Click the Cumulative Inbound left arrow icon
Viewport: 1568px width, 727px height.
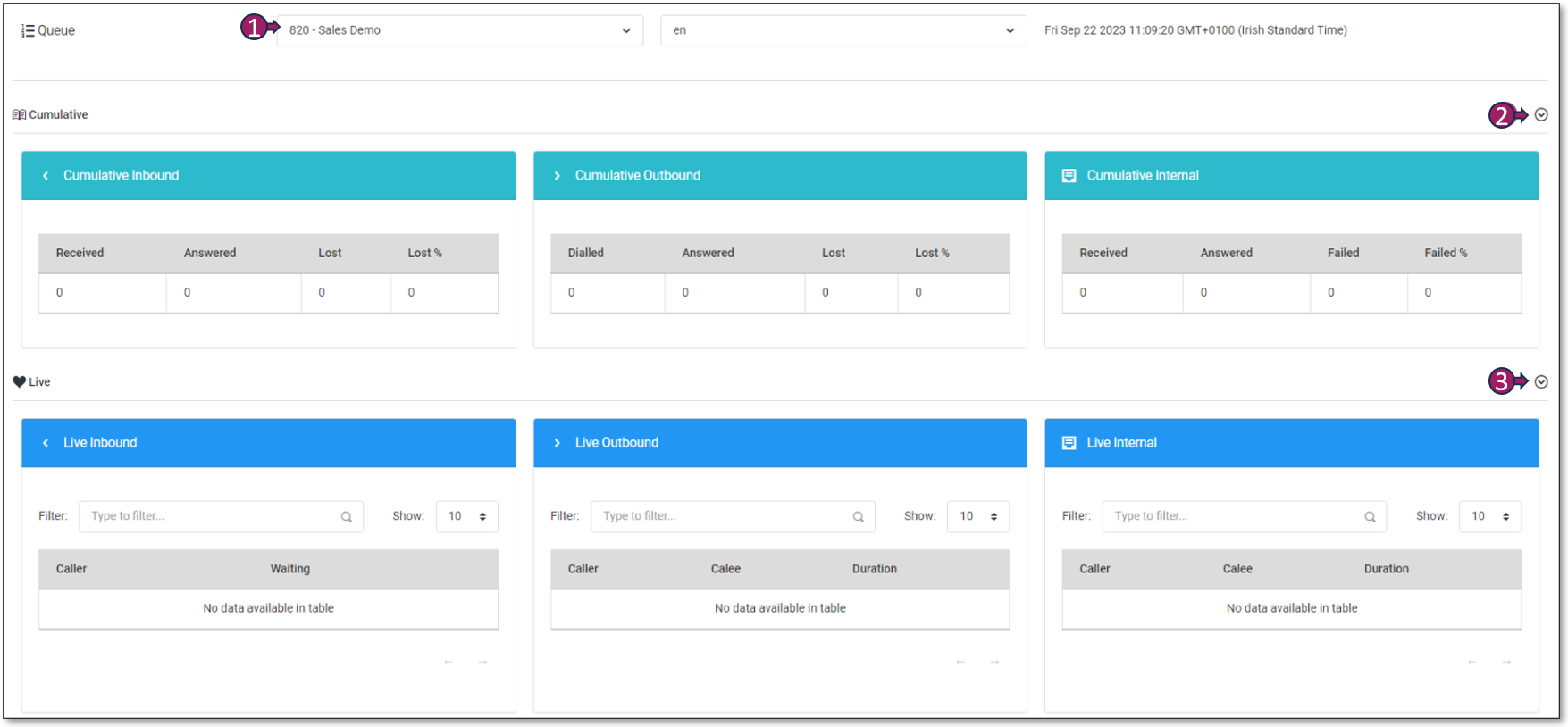pos(46,176)
